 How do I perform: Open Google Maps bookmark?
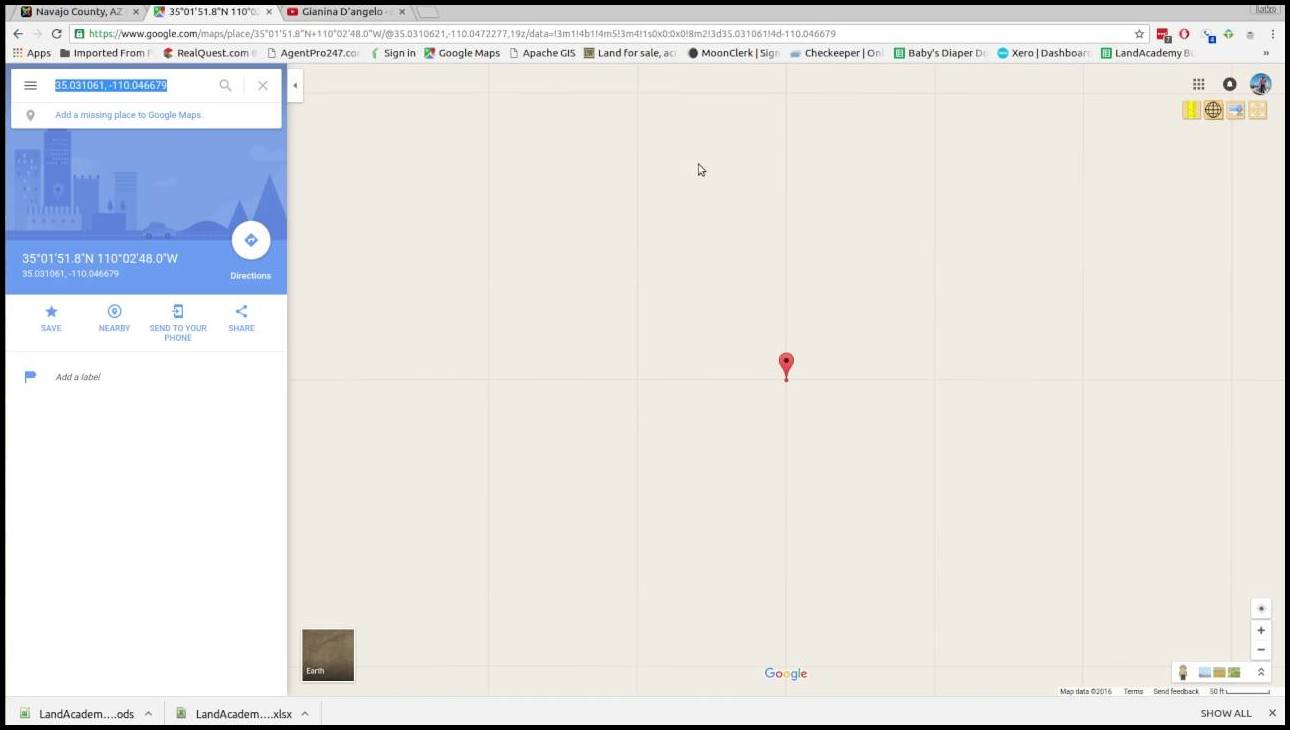pos(462,53)
